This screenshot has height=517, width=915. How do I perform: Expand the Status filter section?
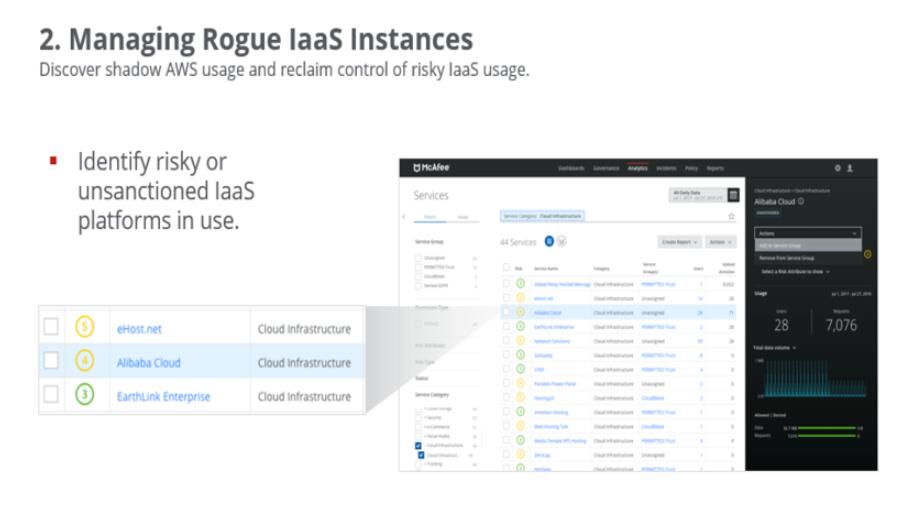(422, 378)
